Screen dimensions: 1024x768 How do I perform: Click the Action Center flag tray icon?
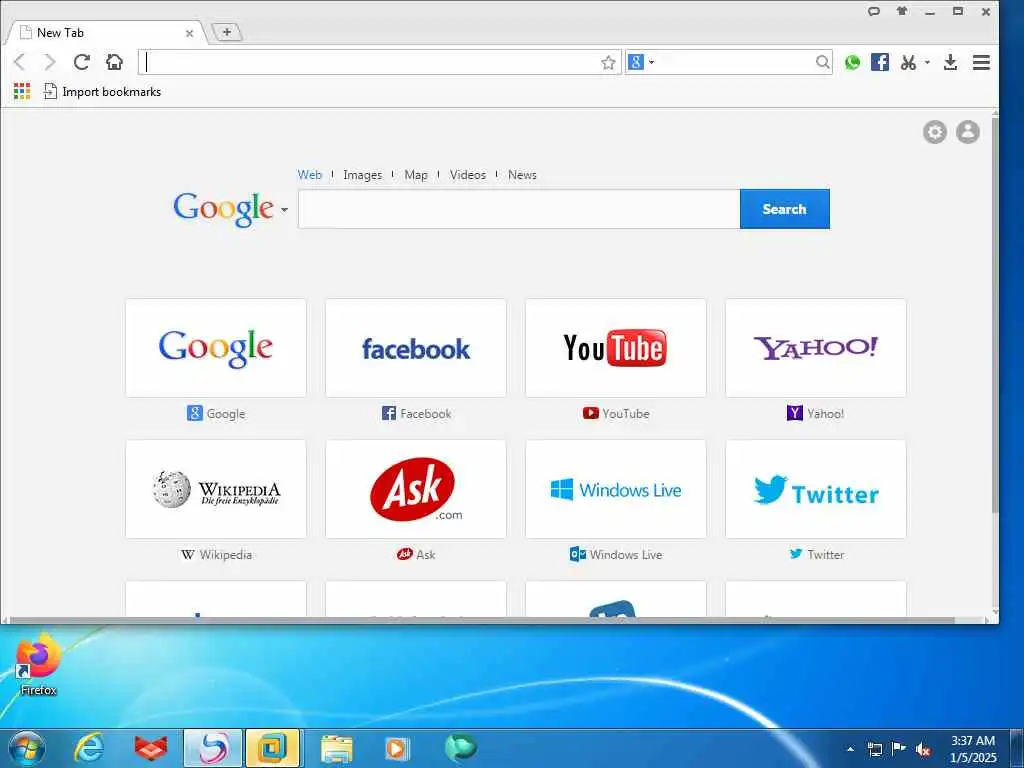coord(899,748)
